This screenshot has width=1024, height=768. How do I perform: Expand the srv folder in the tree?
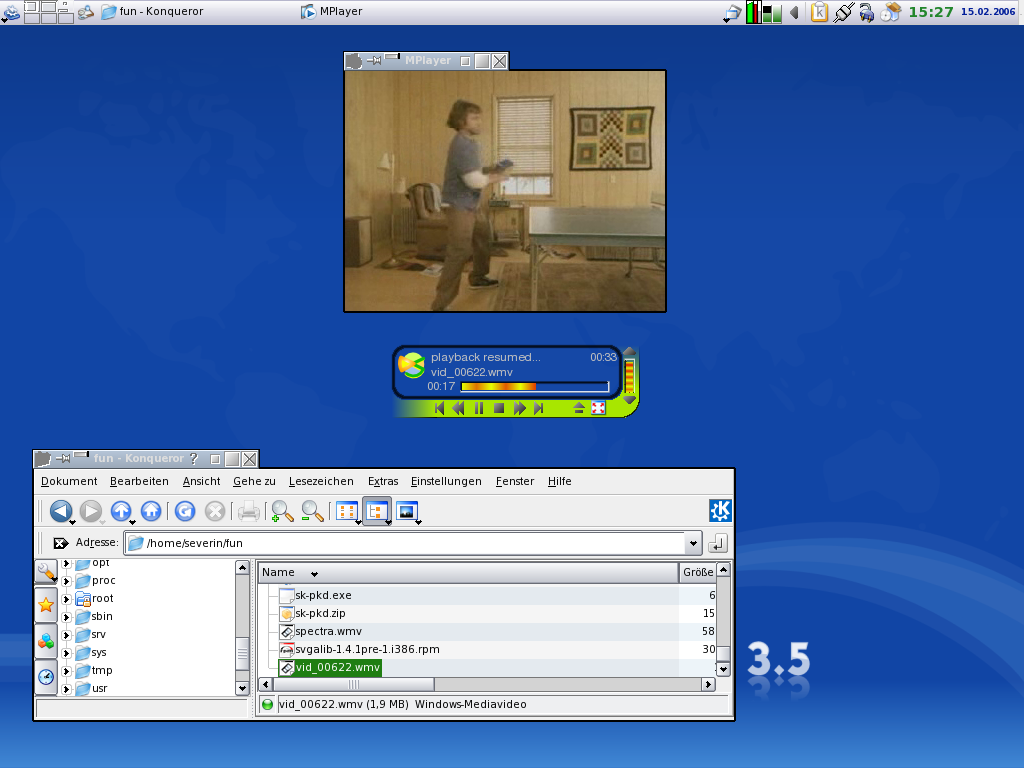(66, 635)
